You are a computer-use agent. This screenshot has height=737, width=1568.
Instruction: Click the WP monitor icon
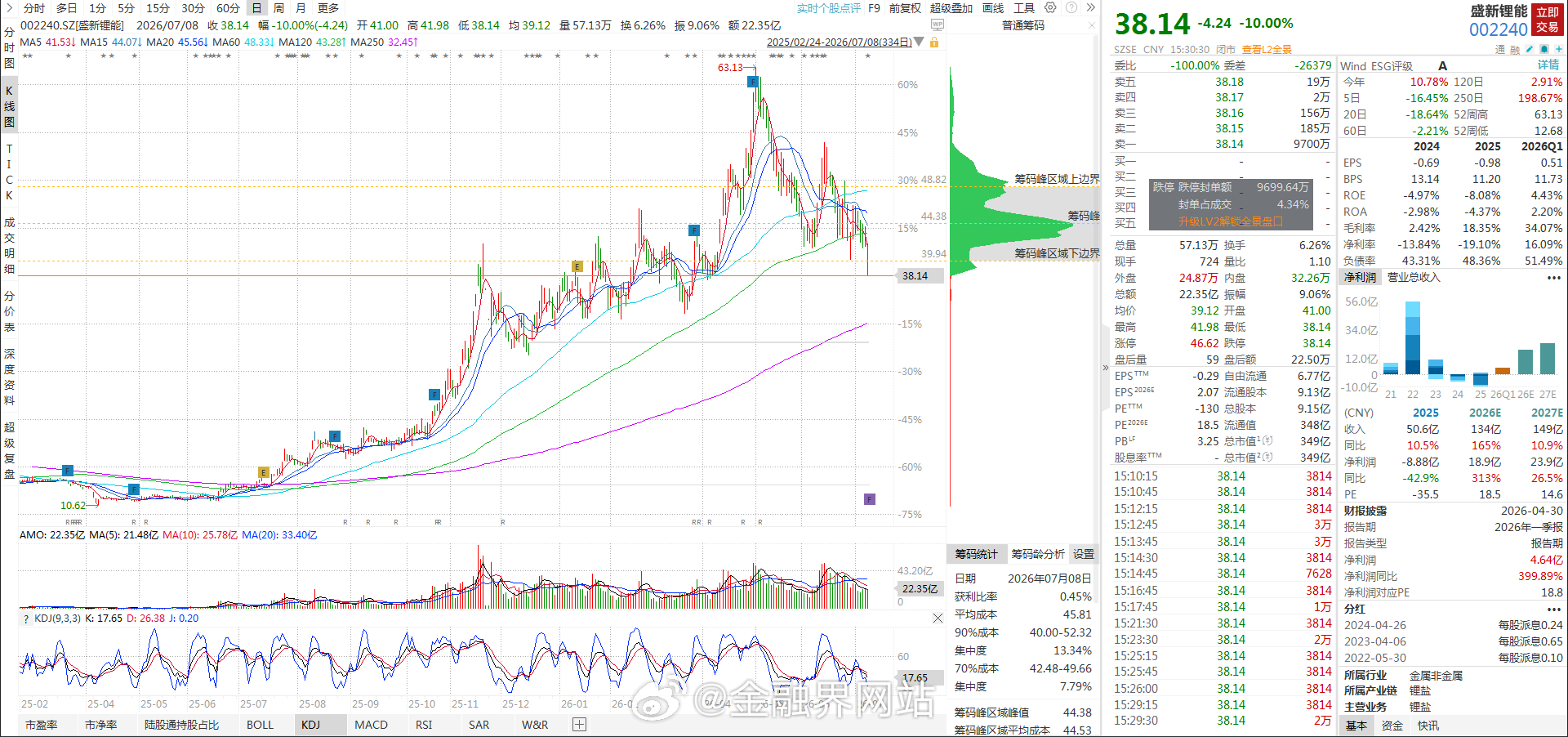[x=938, y=25]
